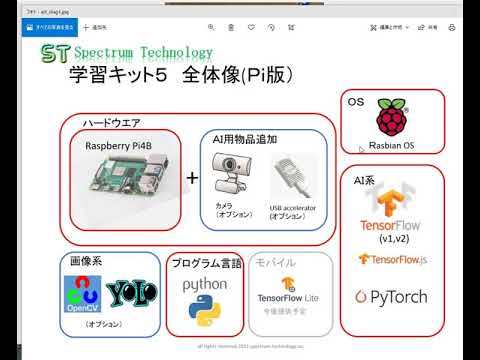Click the YOLO logo

coord(132,293)
